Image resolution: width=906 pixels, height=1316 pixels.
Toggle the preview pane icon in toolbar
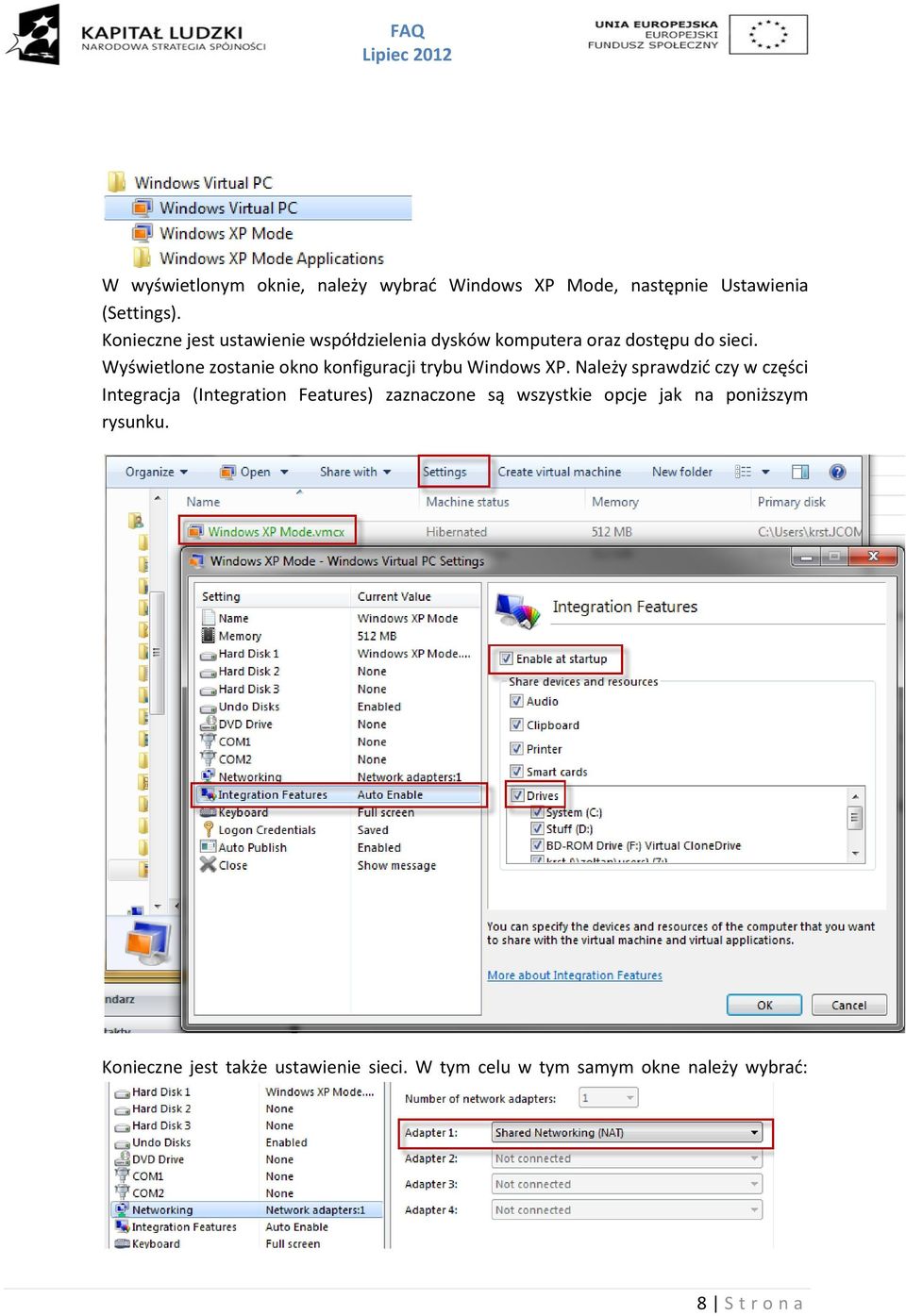point(800,472)
